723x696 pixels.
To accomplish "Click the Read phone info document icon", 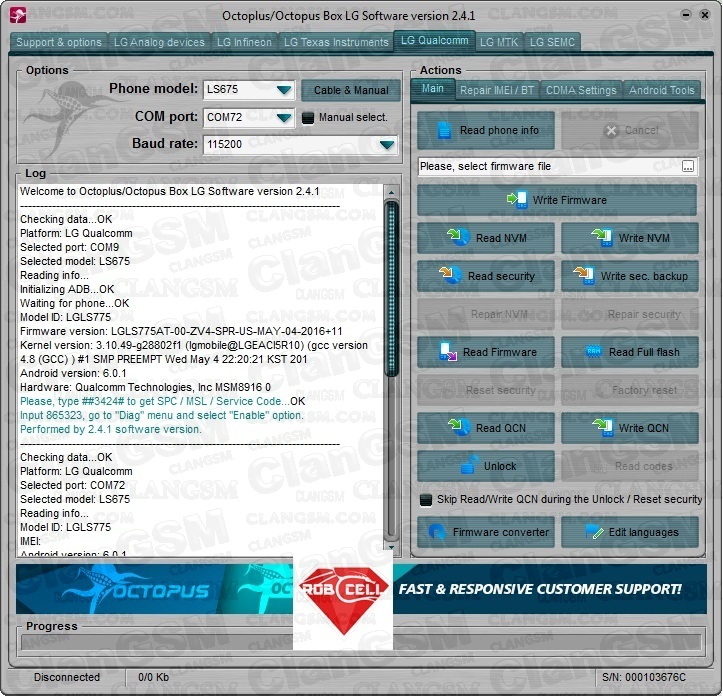I will click(x=444, y=131).
